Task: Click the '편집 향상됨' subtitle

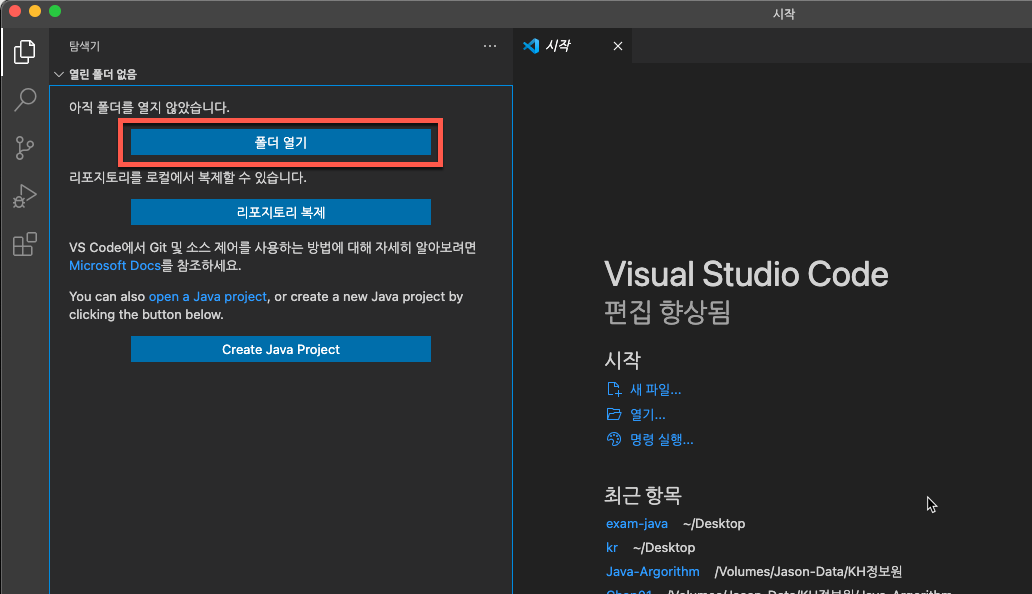Action: click(667, 312)
